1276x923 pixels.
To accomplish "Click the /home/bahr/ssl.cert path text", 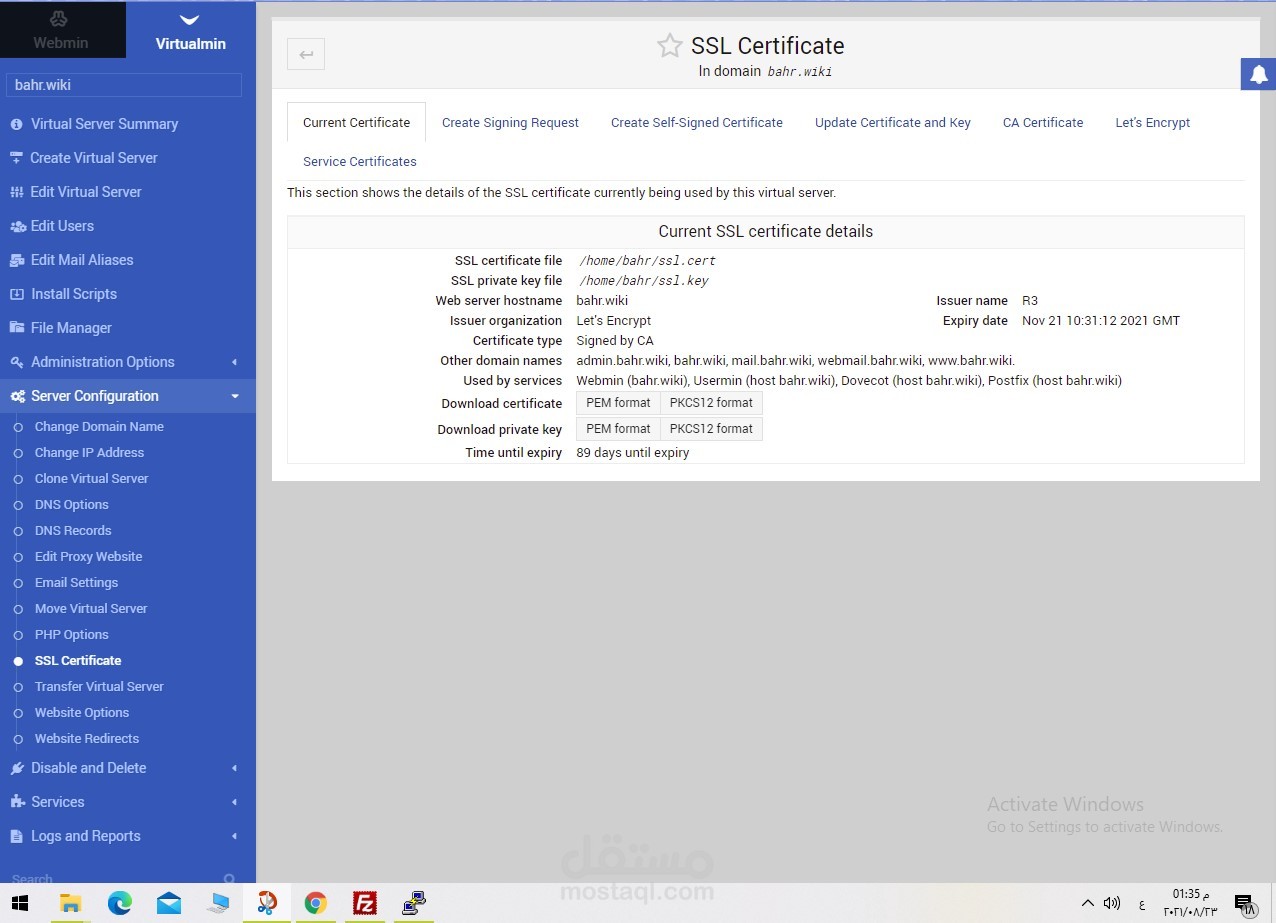I will pos(647,261).
